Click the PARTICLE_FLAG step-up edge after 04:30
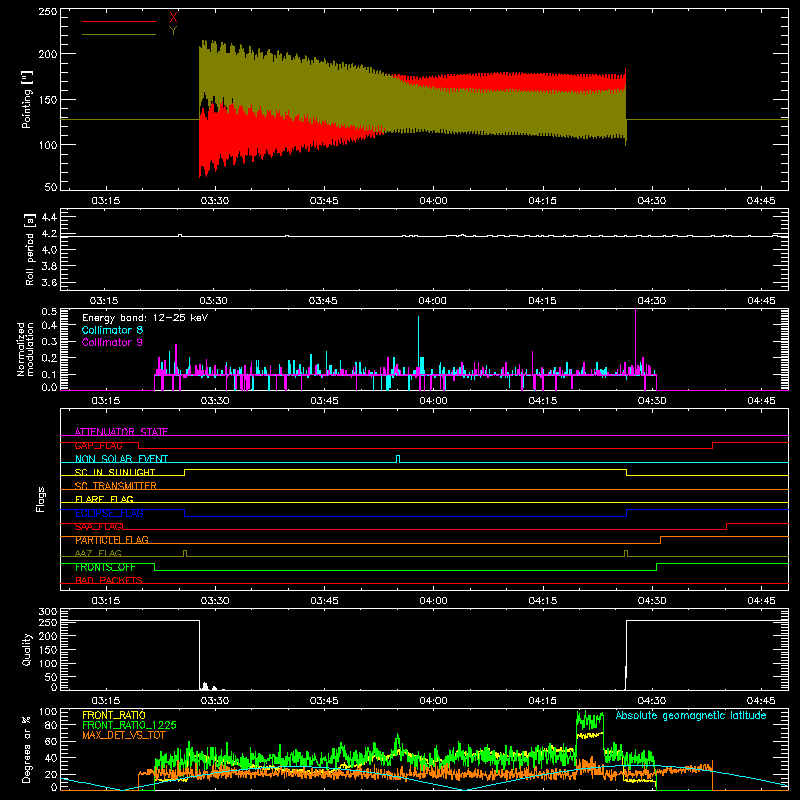 pos(660,540)
